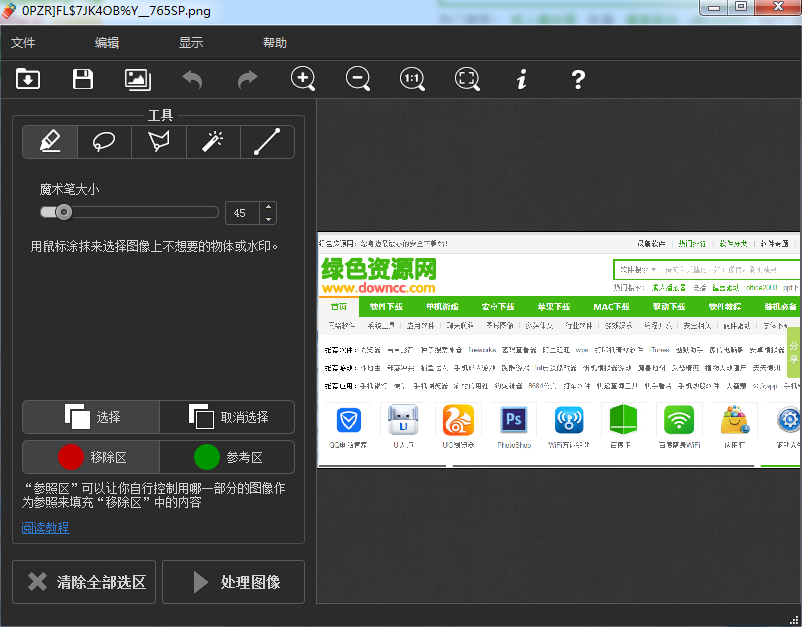Select the magic wand tool
The image size is (802, 627).
coord(212,141)
